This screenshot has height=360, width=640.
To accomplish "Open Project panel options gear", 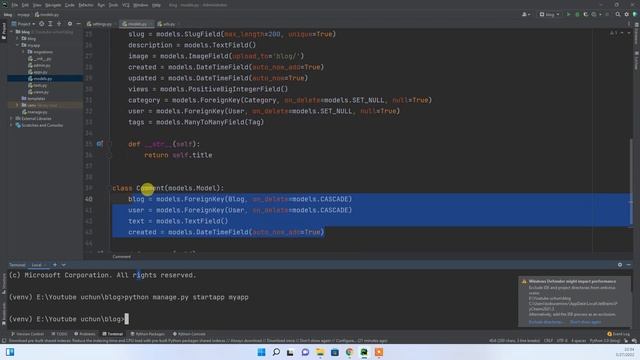I will coord(70,24).
